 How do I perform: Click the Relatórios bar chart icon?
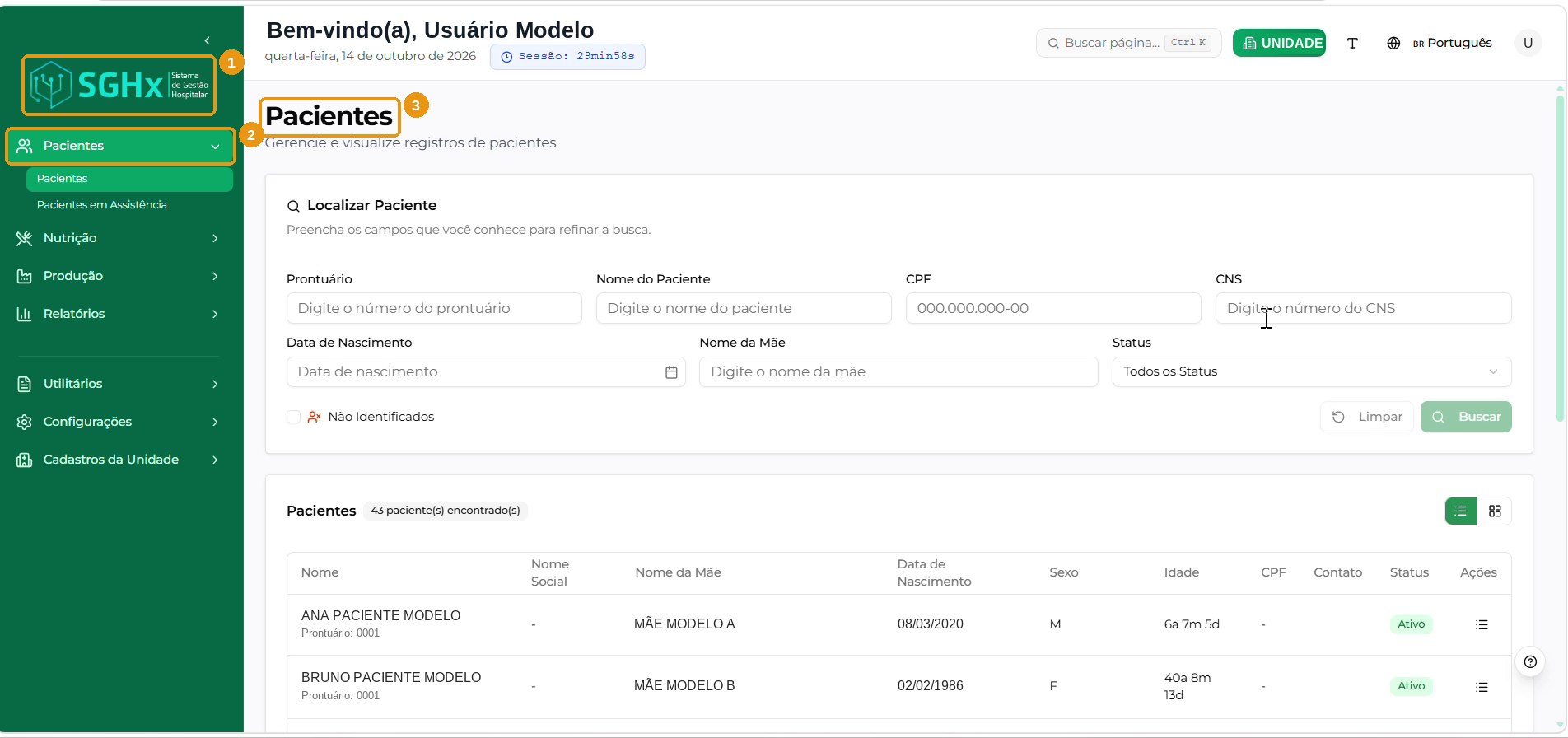24,314
